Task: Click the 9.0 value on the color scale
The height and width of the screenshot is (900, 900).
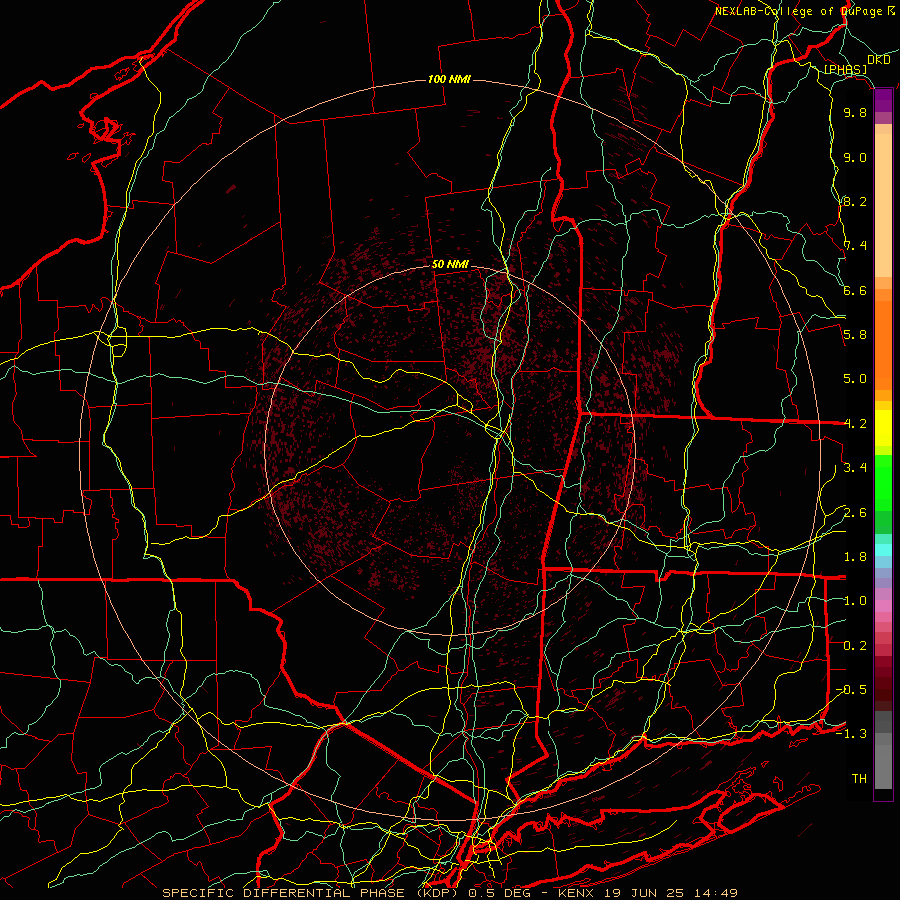Action: coord(855,157)
